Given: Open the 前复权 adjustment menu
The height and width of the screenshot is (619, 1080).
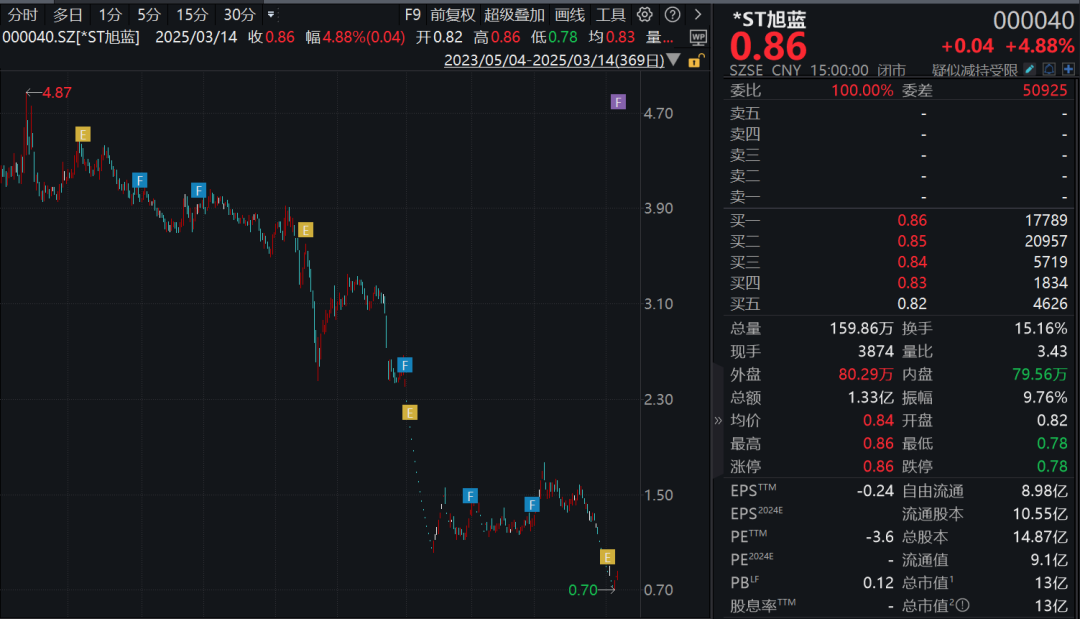Looking at the screenshot, I should [x=453, y=14].
